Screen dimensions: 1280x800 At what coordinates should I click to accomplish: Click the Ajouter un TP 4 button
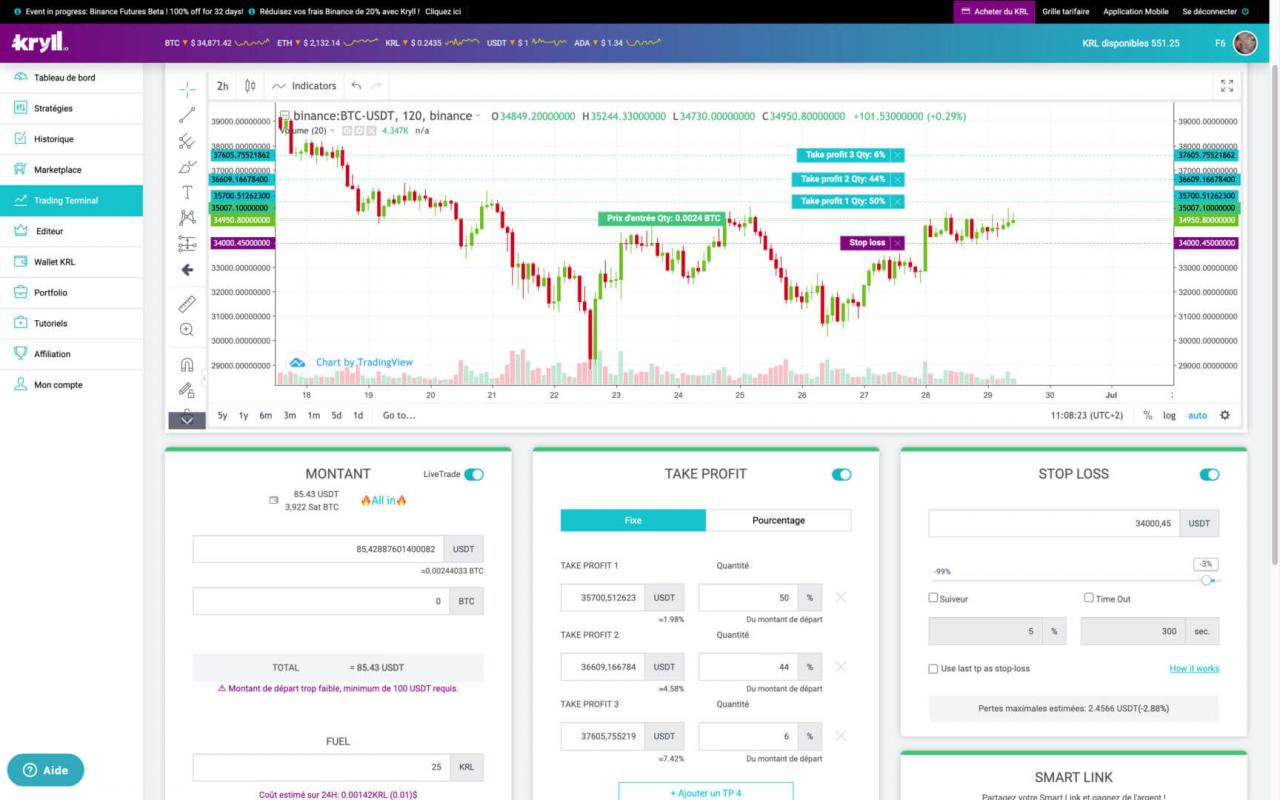click(x=707, y=791)
